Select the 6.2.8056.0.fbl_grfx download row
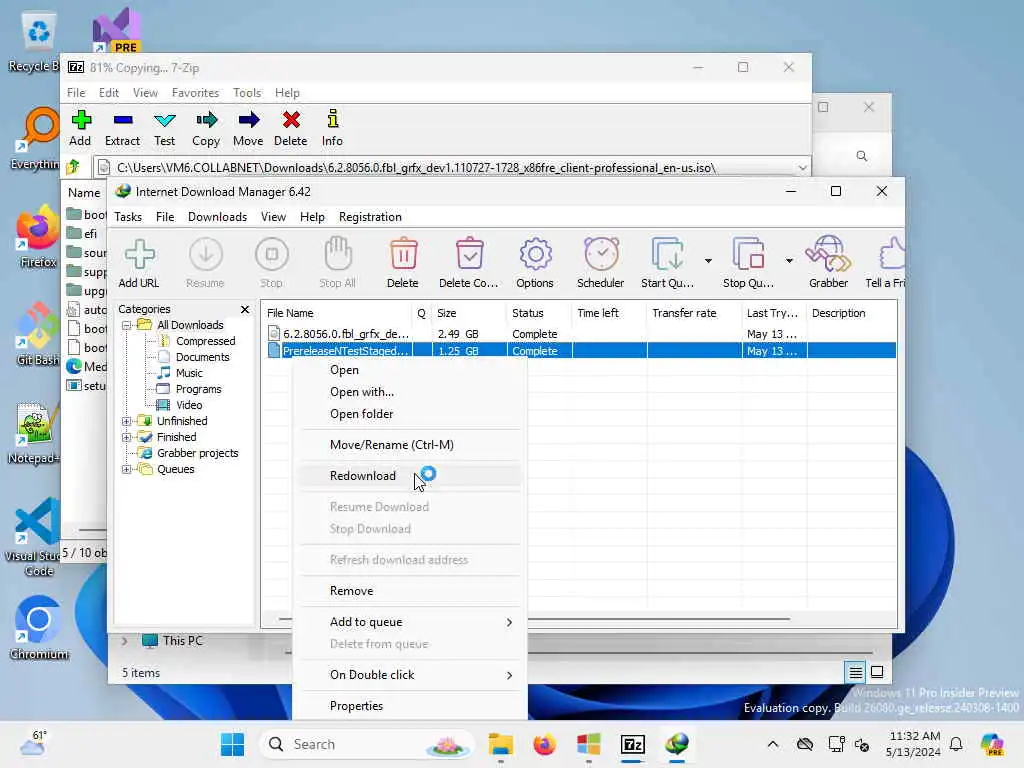The image size is (1024, 768). (x=580, y=334)
